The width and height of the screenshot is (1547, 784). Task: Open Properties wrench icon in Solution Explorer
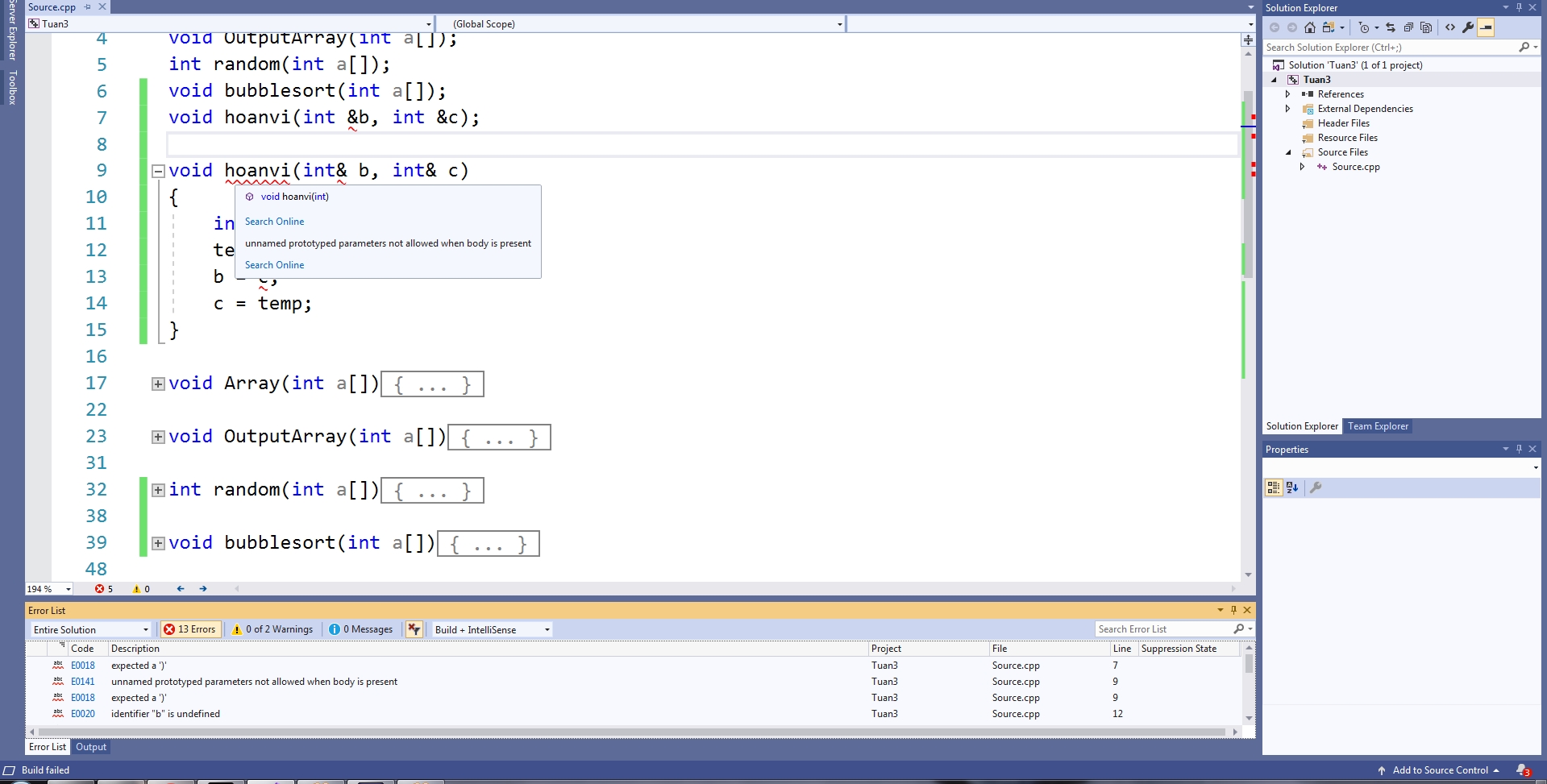pos(1468,27)
